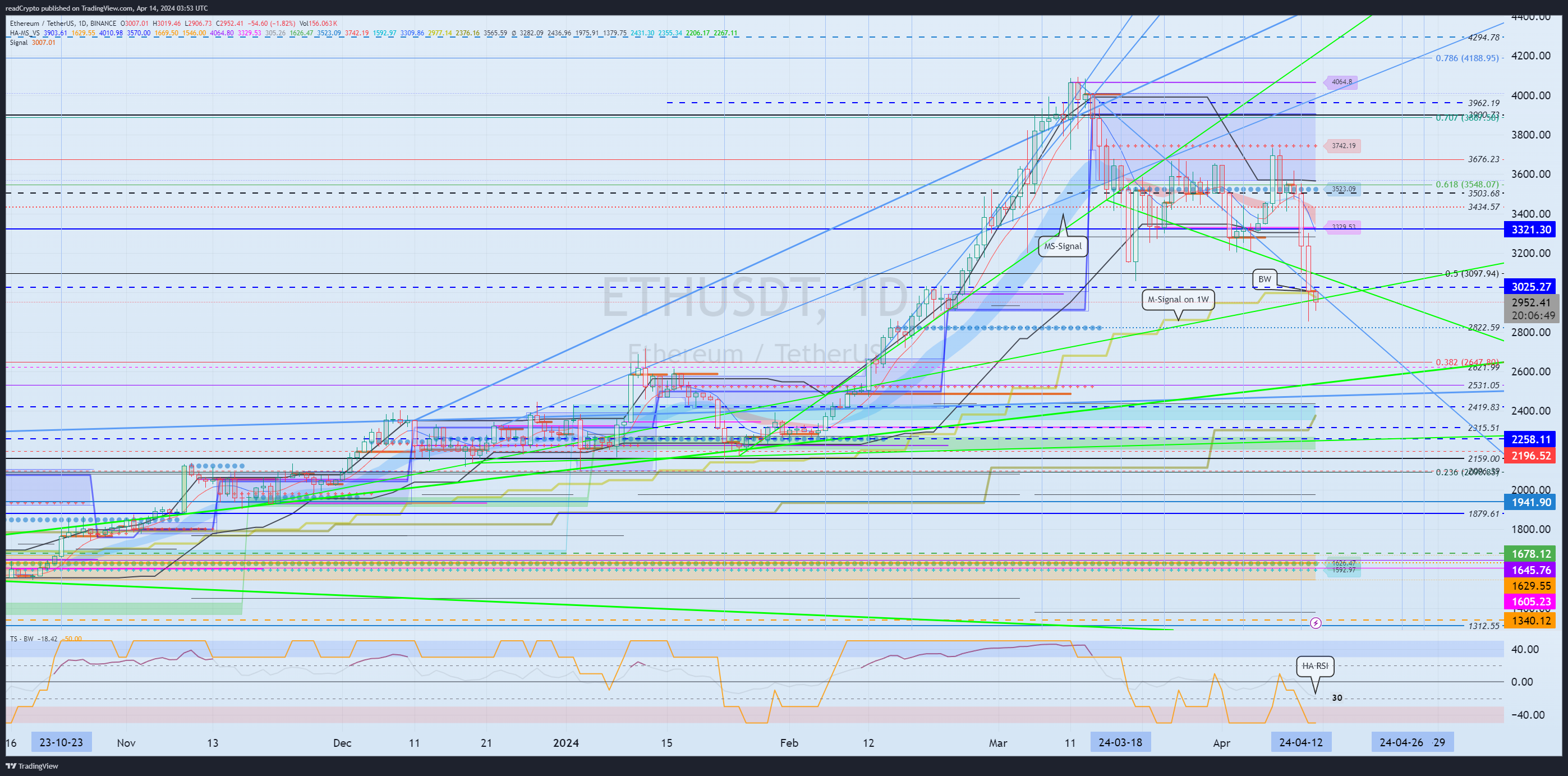Image resolution: width=1568 pixels, height=776 pixels.
Task: Click the HA-MS_VS indicator legend name
Action: point(24,33)
